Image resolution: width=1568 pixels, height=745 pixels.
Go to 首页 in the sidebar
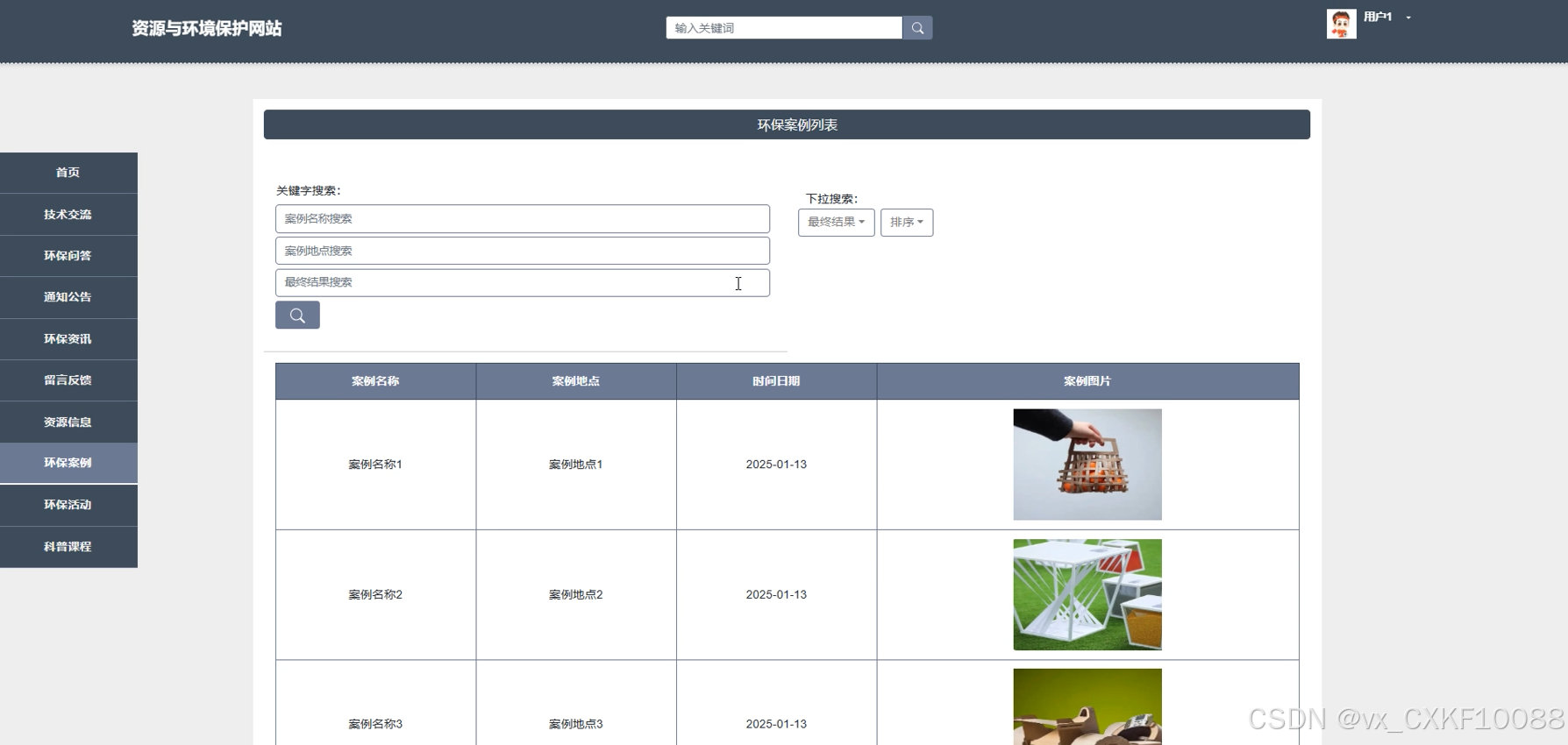tap(68, 173)
